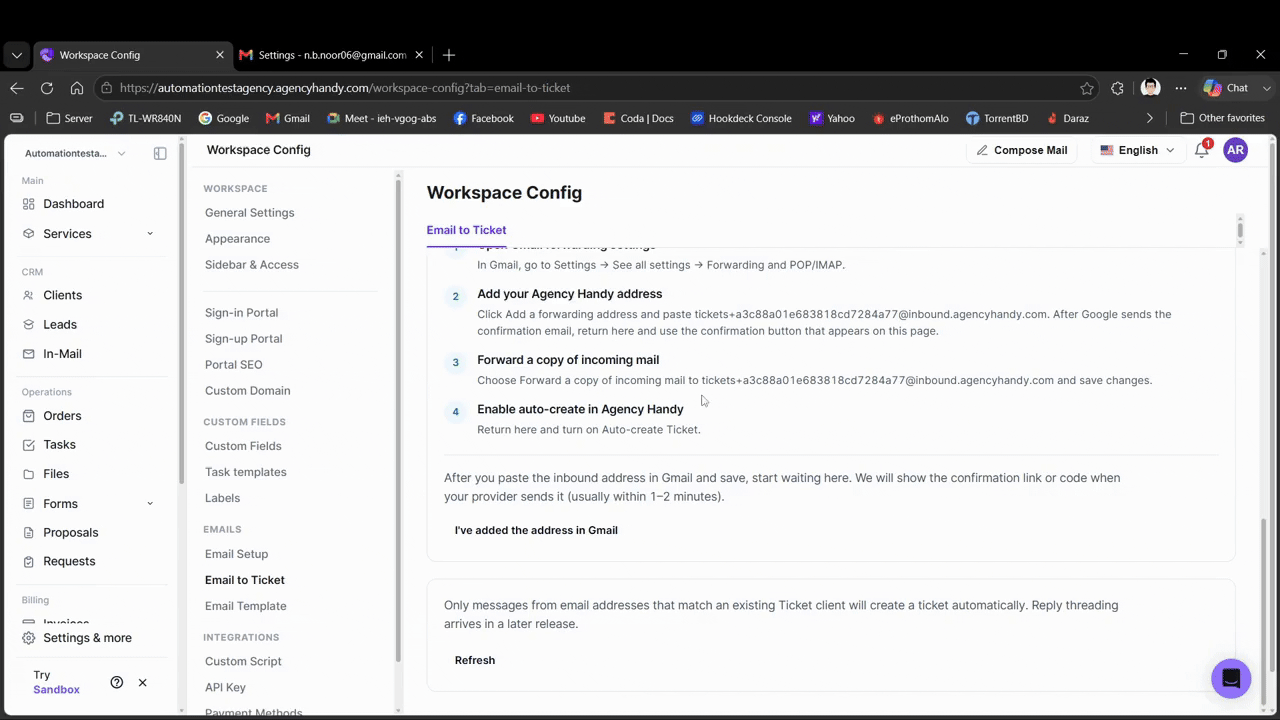Open Email Template settings
The width and height of the screenshot is (1280, 720).
pos(246,606)
